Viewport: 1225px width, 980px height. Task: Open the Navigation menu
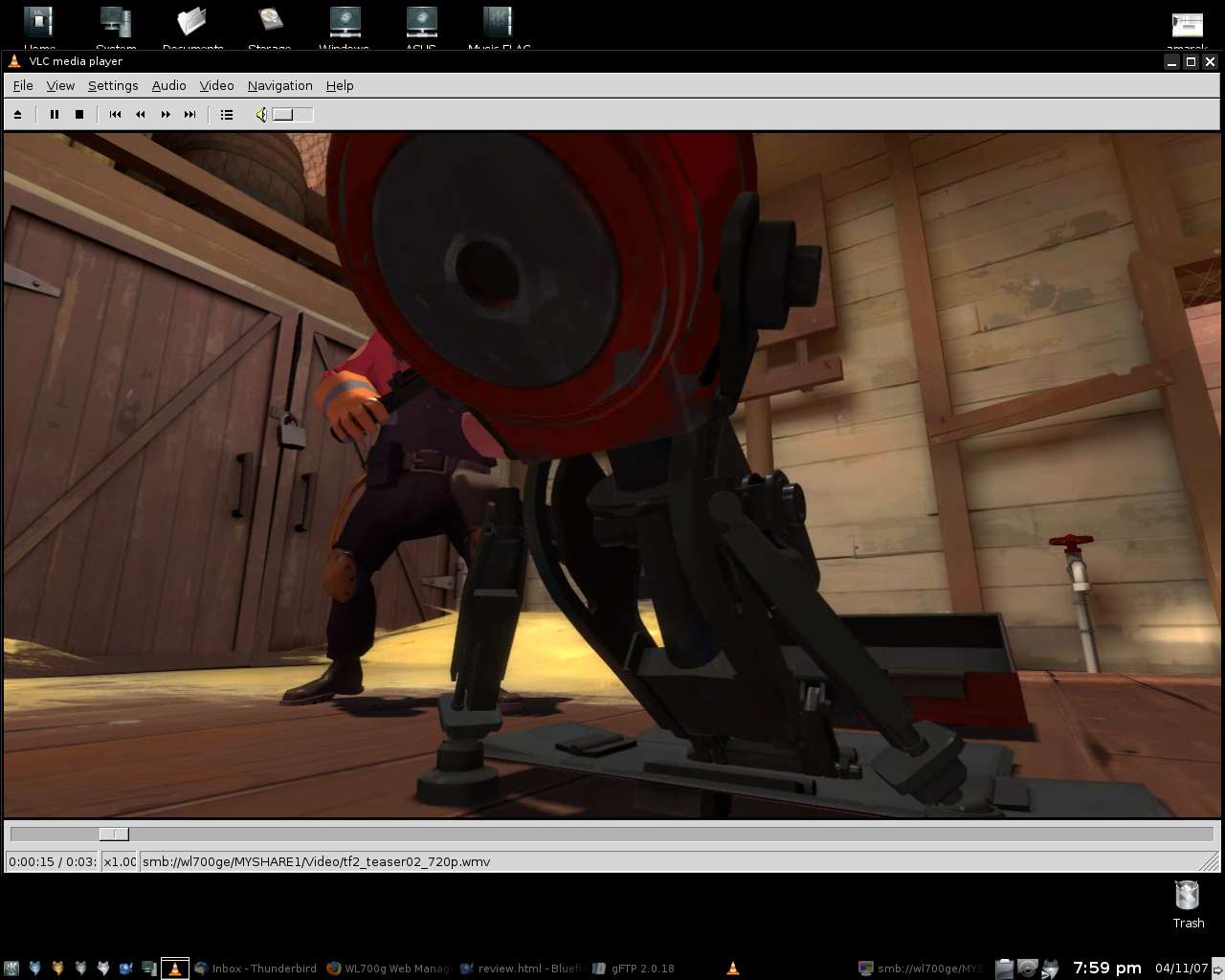[x=280, y=86]
